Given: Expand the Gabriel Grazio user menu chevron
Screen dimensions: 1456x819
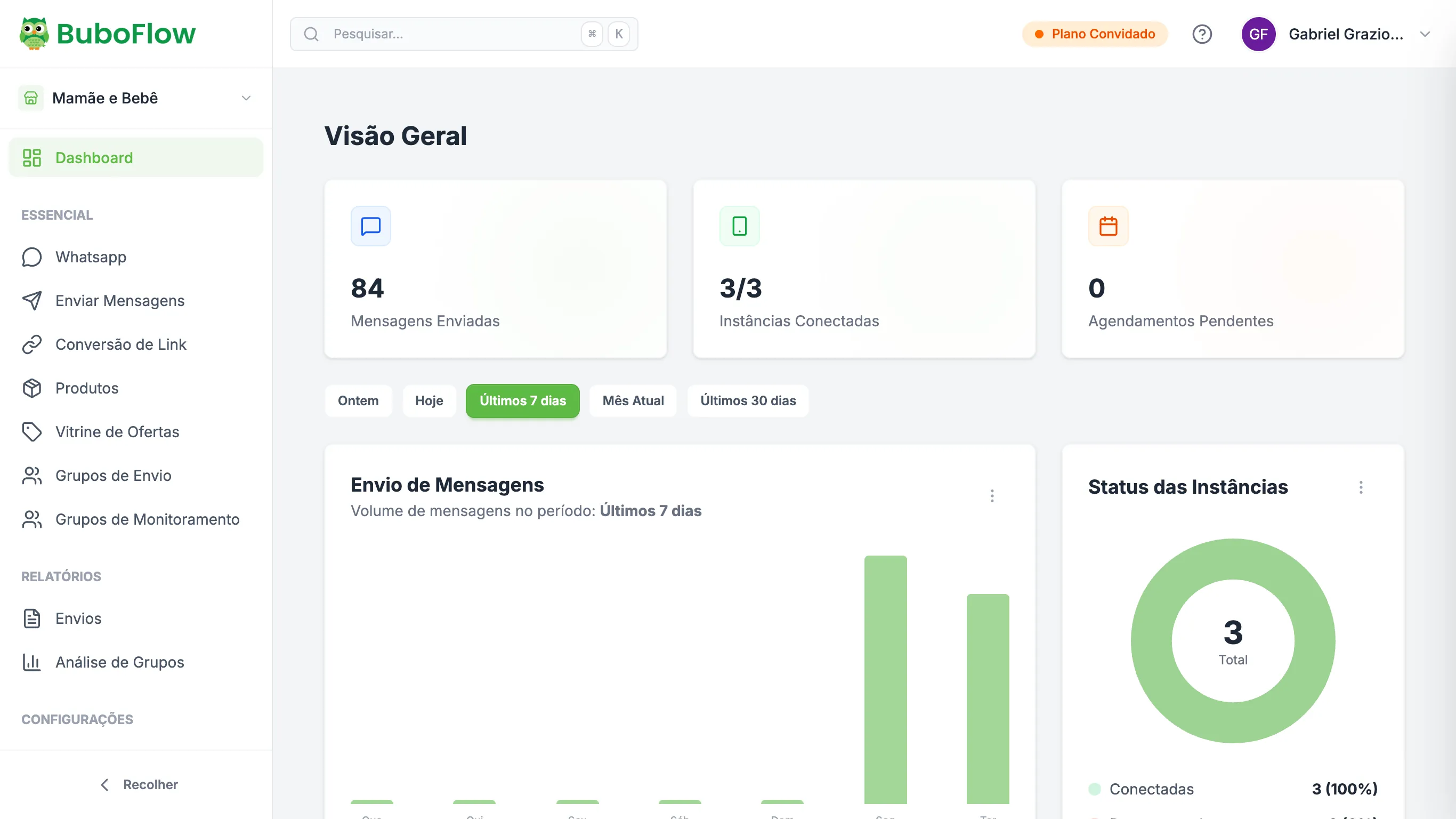Looking at the screenshot, I should (x=1425, y=34).
